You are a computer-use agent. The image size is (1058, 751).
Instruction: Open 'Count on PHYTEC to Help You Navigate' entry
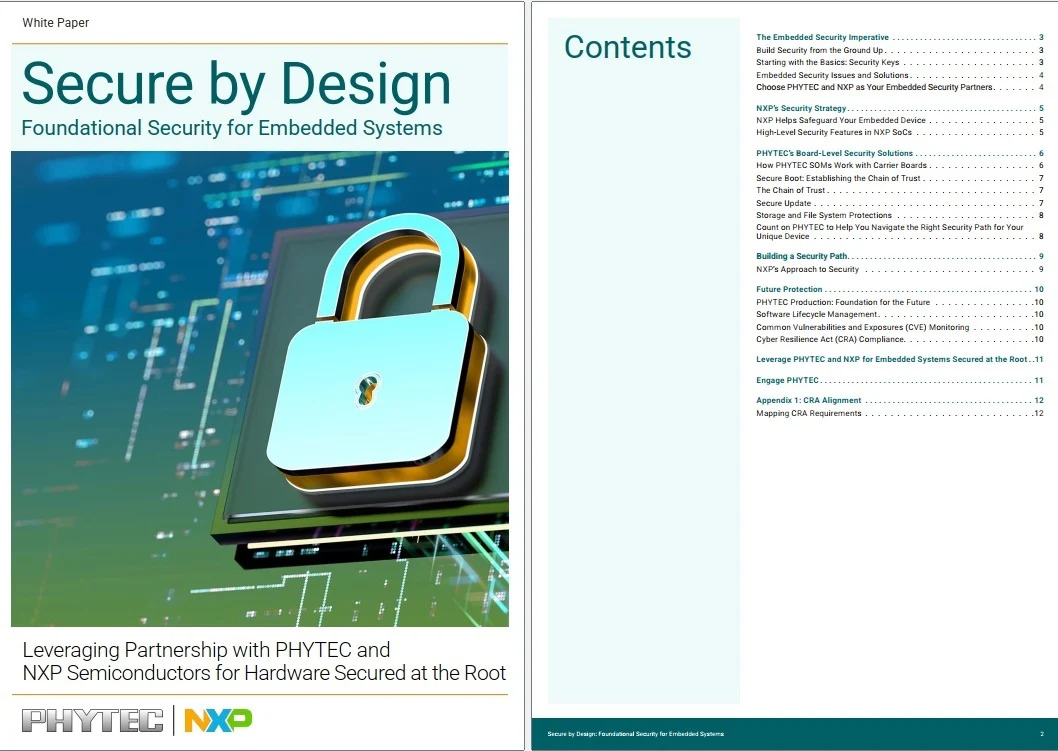tap(899, 231)
